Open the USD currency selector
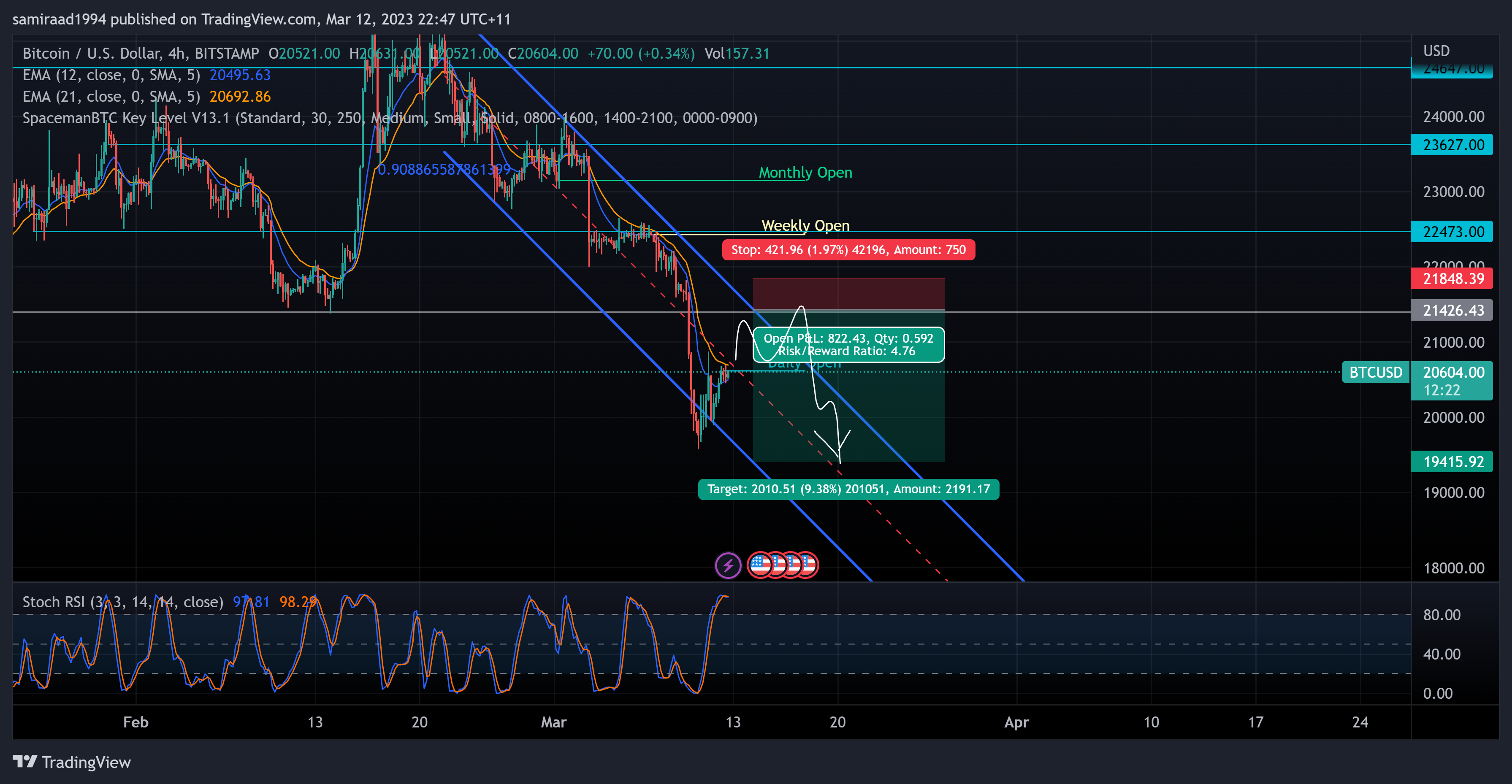Screen dimensions: 1512x784 [1436, 51]
